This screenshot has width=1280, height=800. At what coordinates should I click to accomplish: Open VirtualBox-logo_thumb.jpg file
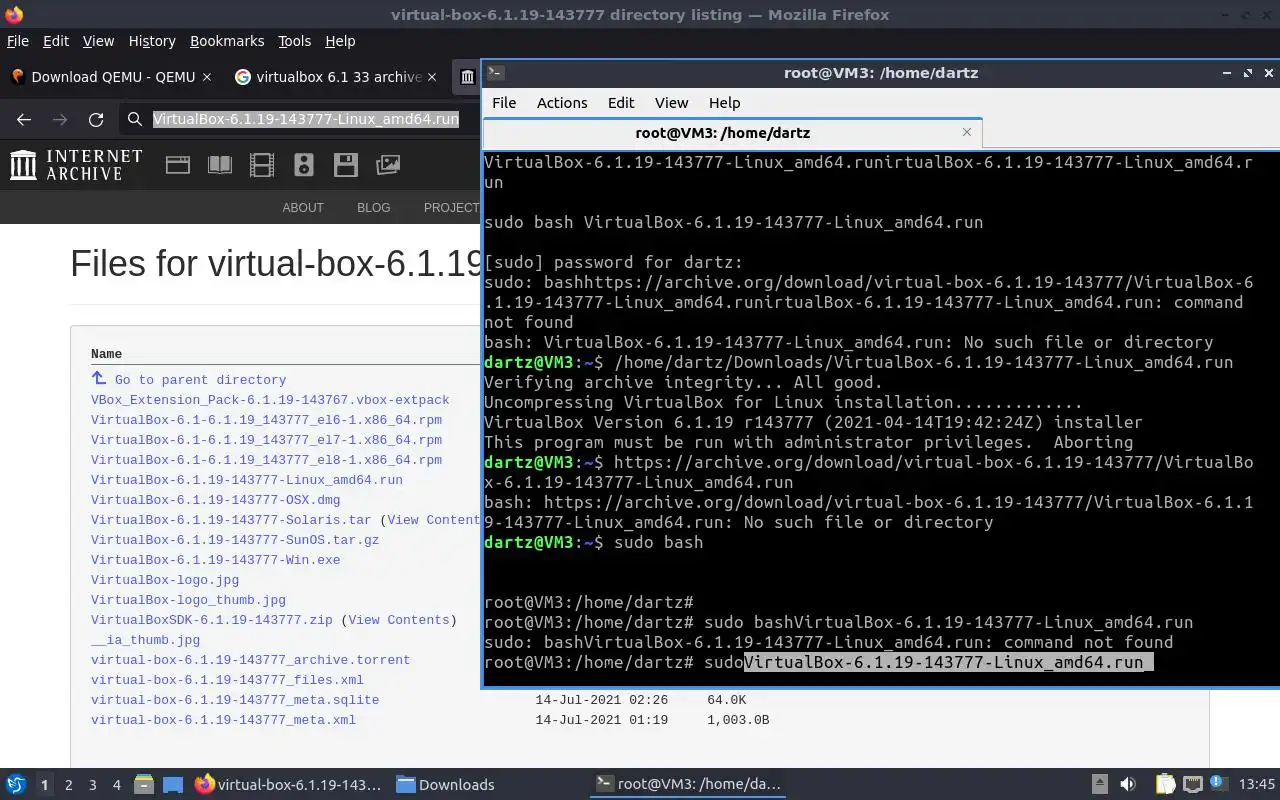click(x=188, y=600)
